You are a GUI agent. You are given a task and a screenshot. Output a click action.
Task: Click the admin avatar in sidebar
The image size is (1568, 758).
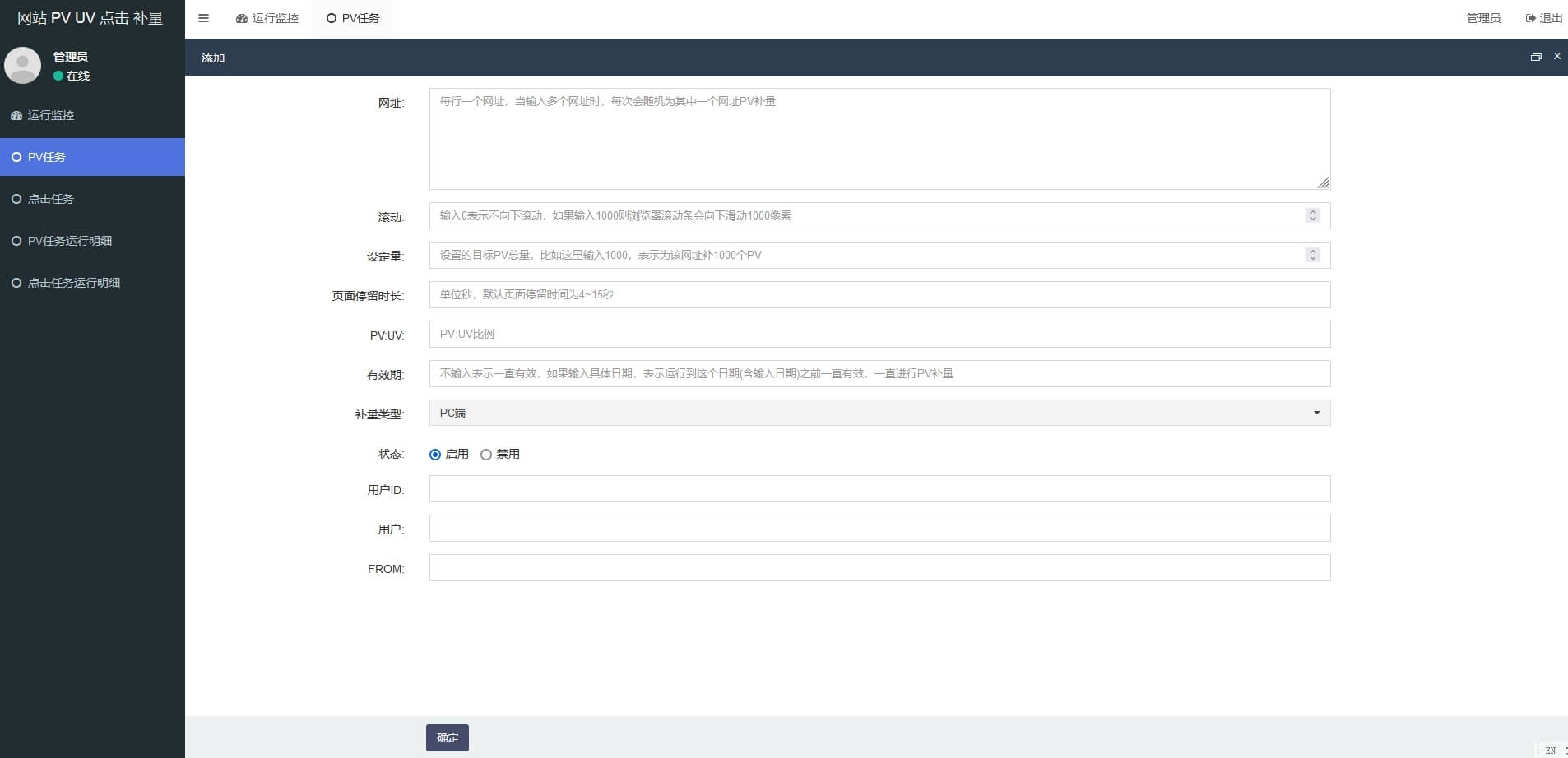coord(23,66)
